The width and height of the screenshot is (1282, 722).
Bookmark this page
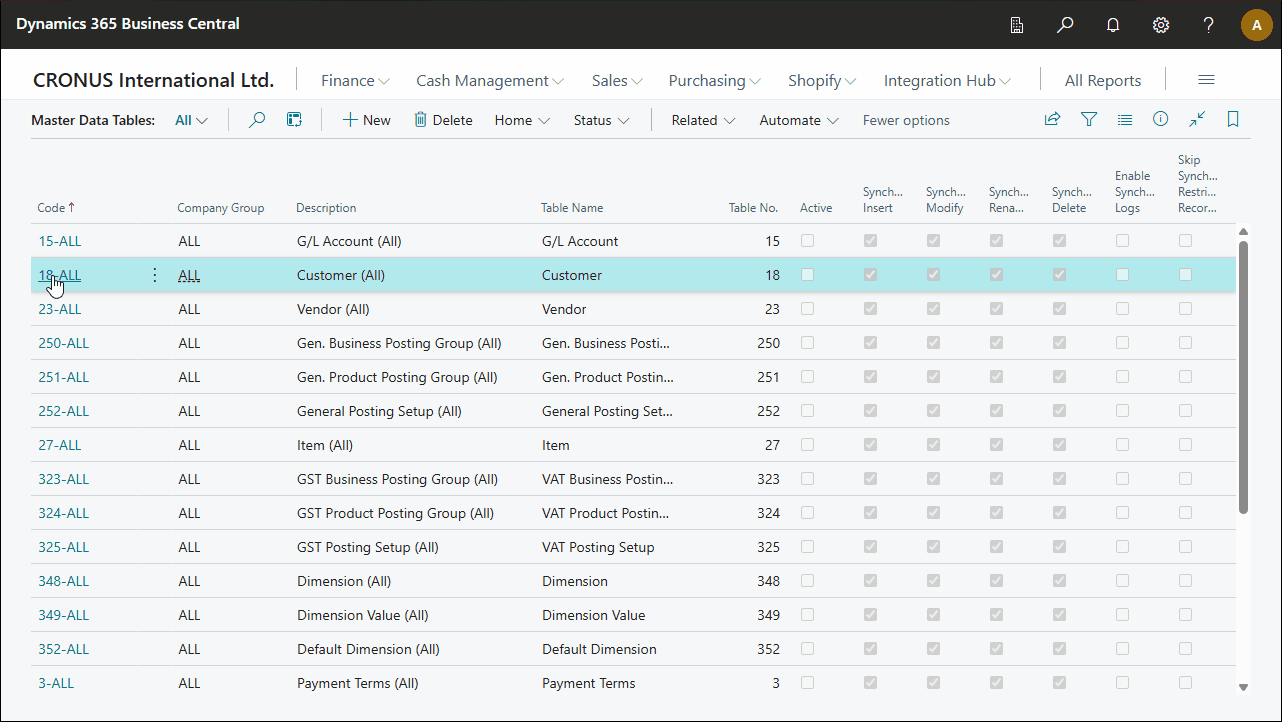[1233, 120]
